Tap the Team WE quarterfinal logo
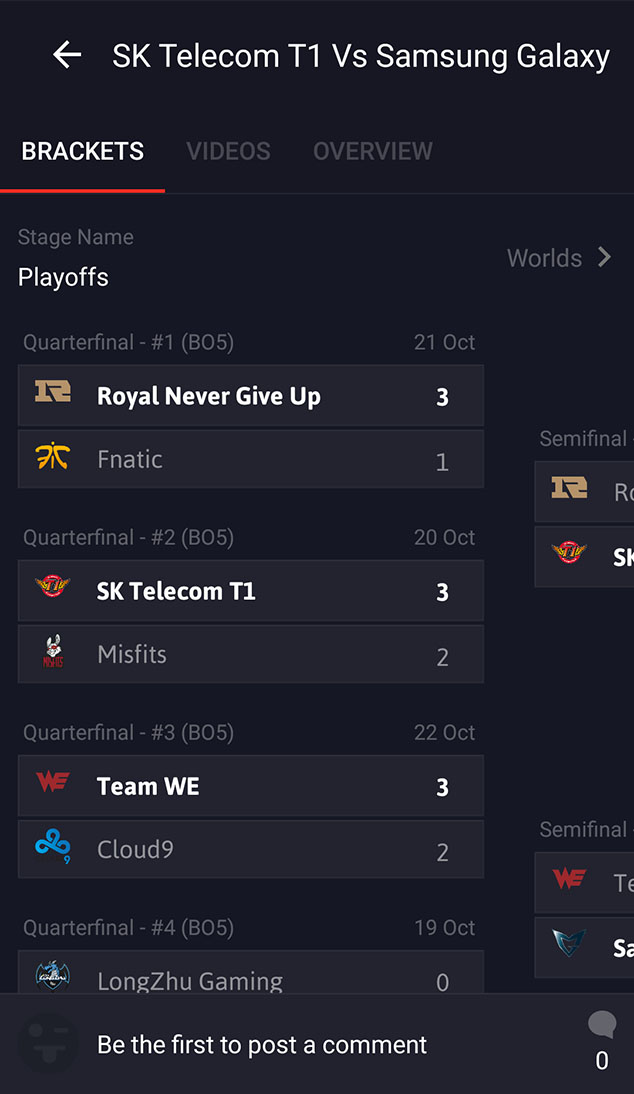Viewport: 634px width, 1094px height. coord(53,783)
